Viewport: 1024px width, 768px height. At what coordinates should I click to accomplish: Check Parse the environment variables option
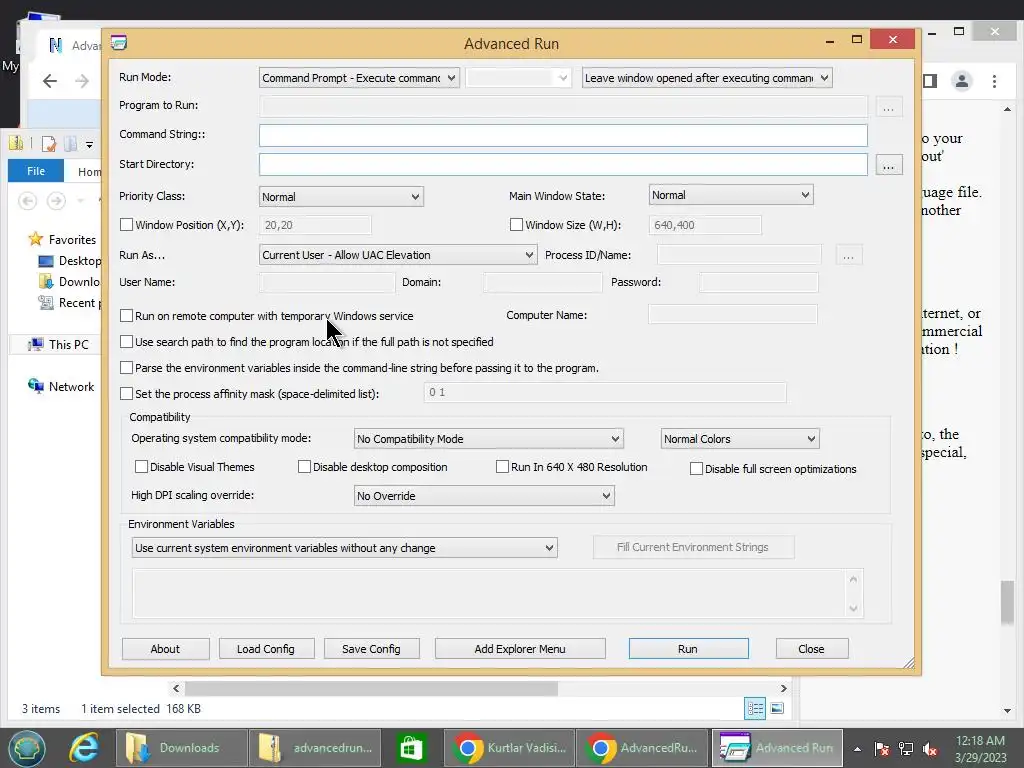click(x=126, y=368)
